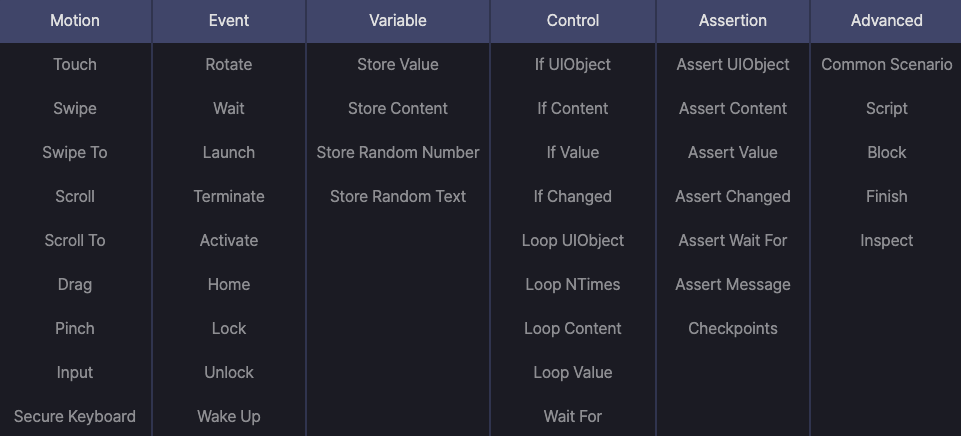
Task: Choose the Checkpoints assertion
Action: [x=733, y=328]
